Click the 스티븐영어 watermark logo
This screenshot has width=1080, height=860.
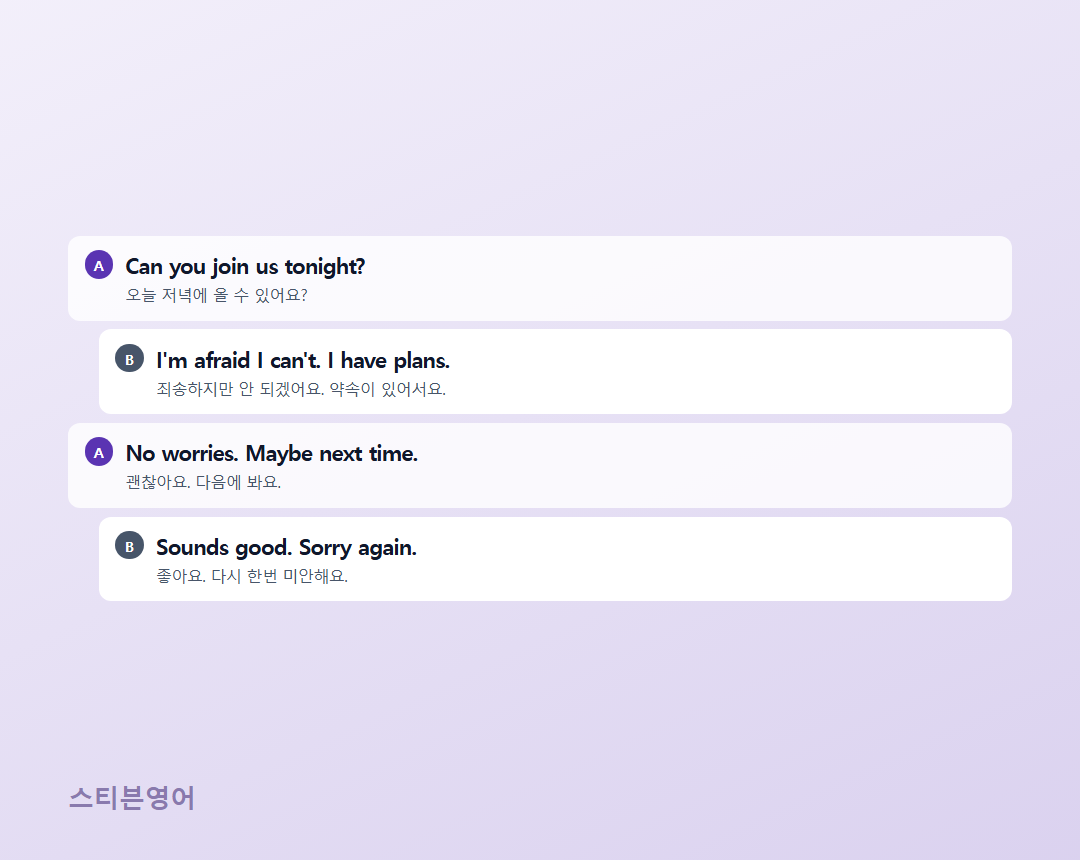pyautogui.click(x=132, y=798)
